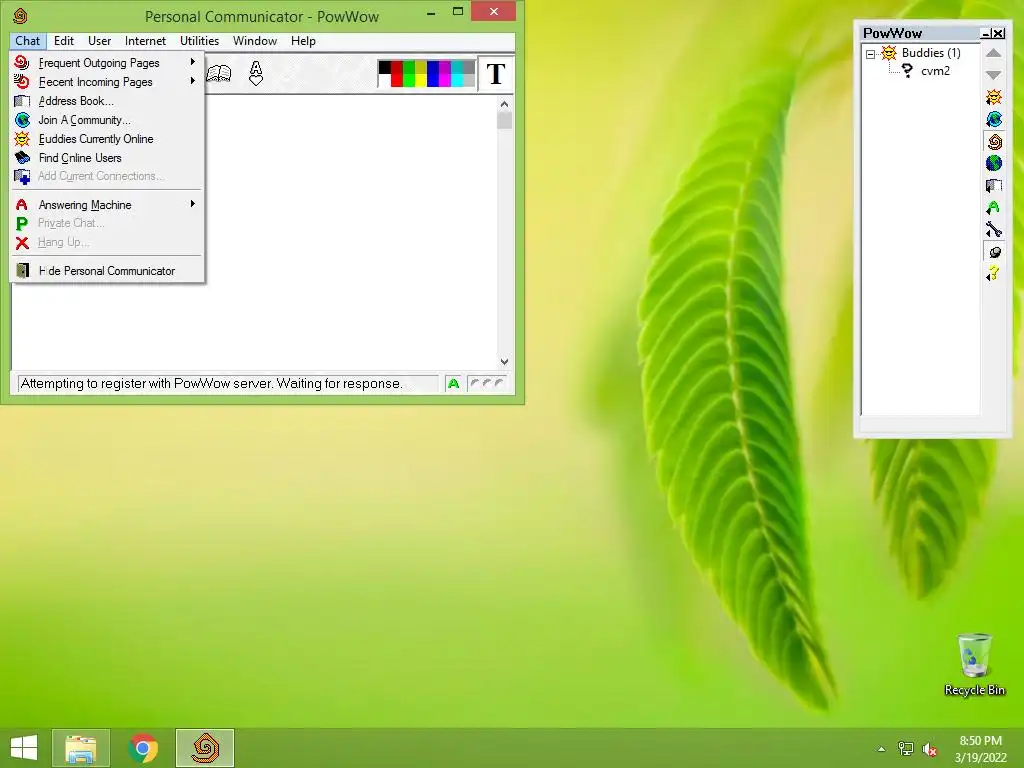
Task: Pick the yellow color swatch
Action: 421,80
